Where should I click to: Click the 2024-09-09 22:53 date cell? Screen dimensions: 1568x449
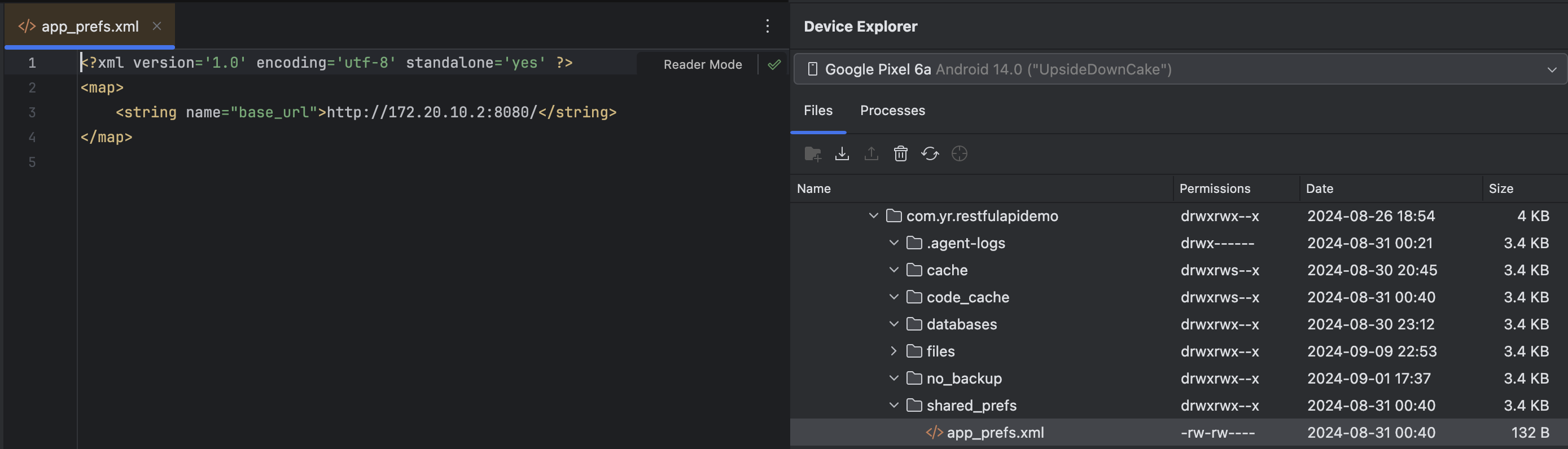point(1372,351)
